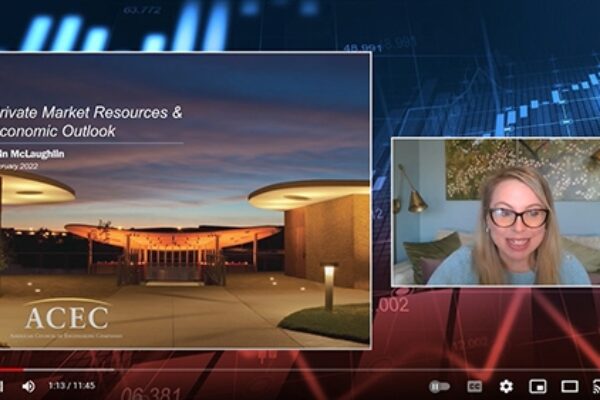Viewport: 600px width, 400px height.
Task: Enable closed captions with CC button
Action: 474,386
